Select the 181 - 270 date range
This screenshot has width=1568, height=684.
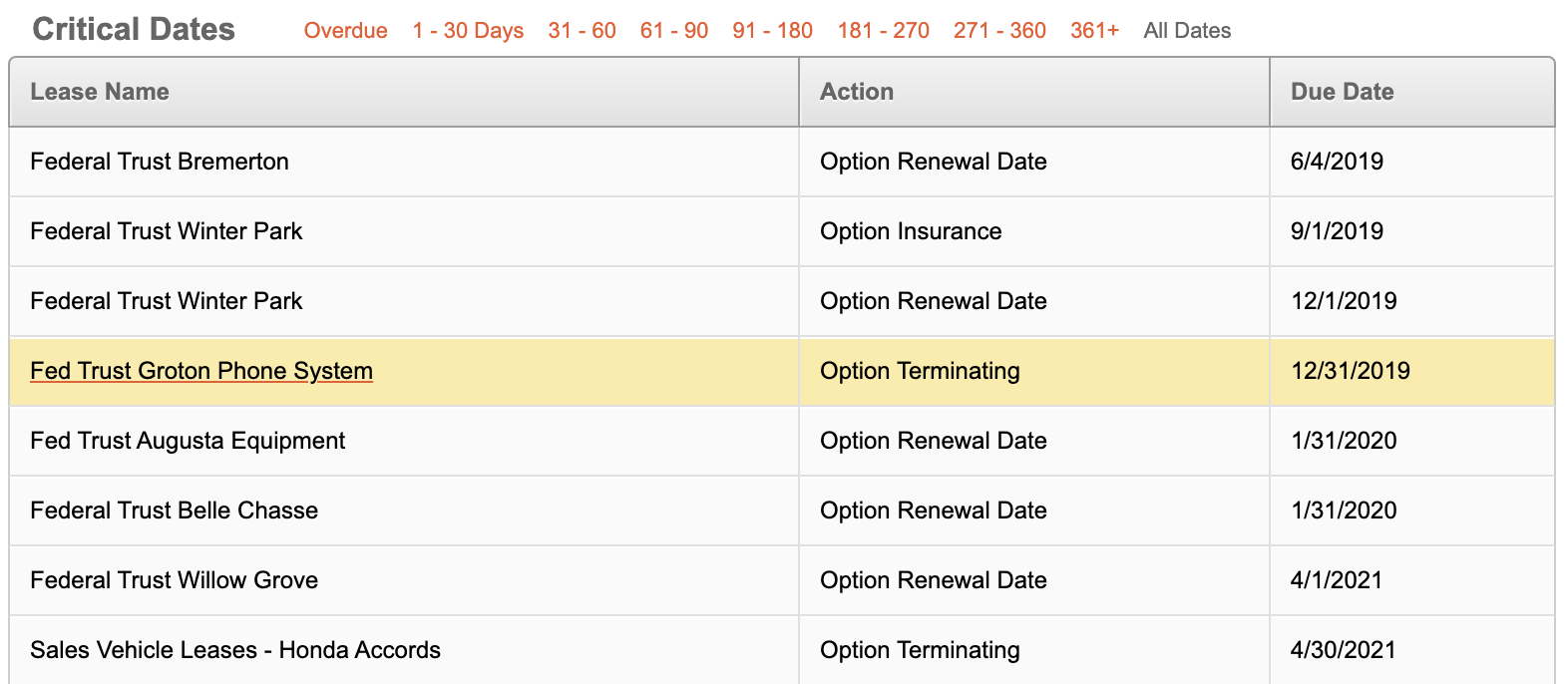point(883,31)
